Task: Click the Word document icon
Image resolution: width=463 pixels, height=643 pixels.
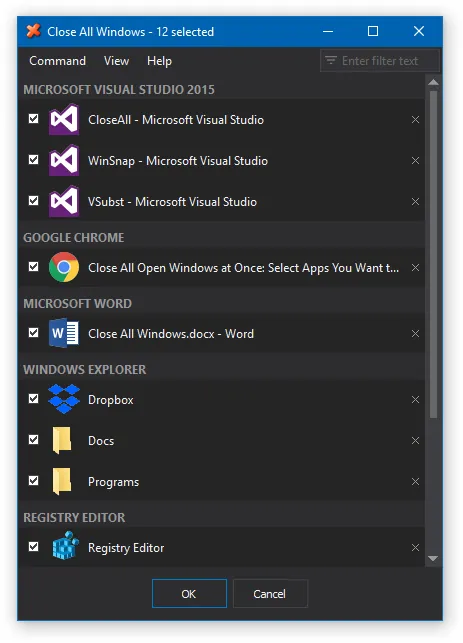Action: [64, 333]
